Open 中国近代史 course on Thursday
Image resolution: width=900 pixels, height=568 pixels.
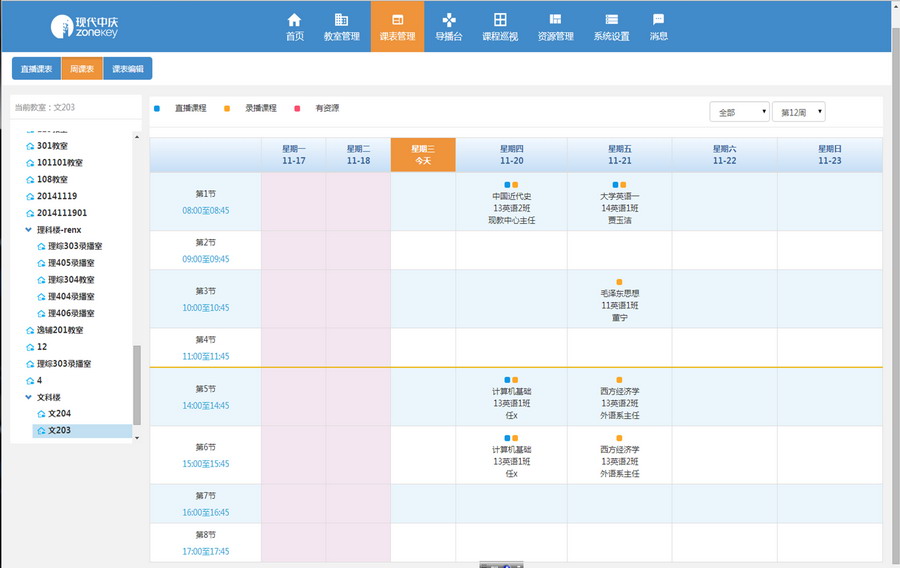[511, 197]
